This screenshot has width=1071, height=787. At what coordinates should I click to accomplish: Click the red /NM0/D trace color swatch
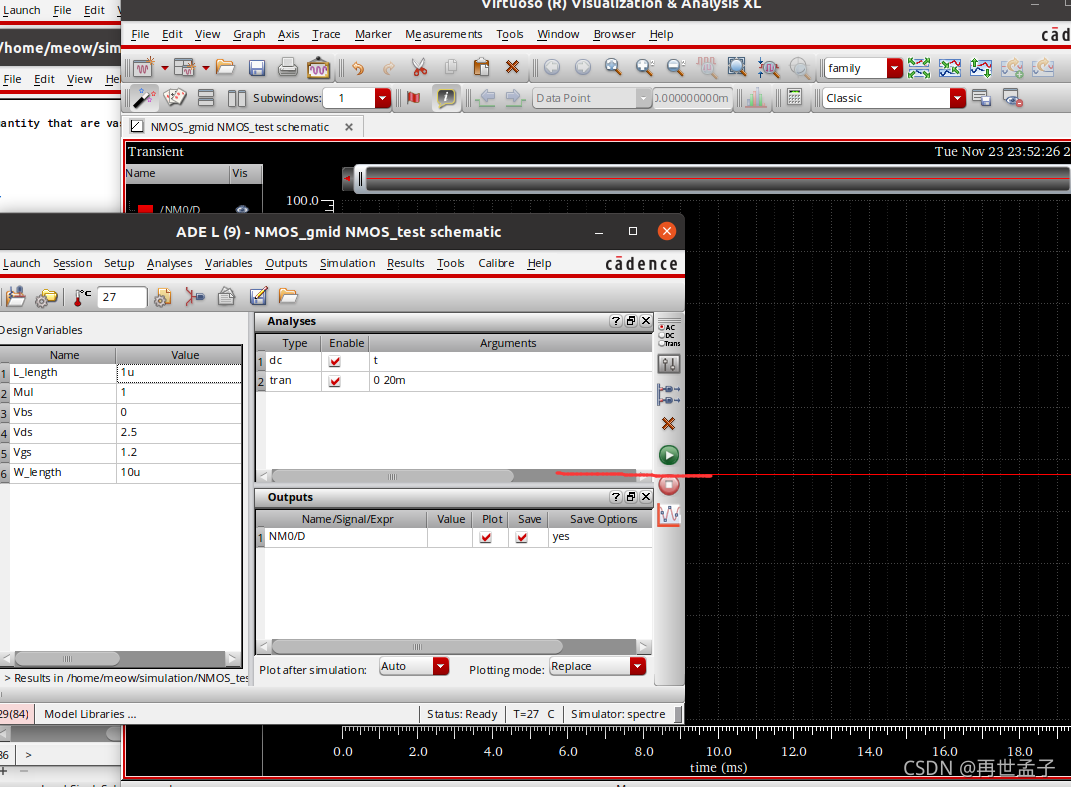click(145, 209)
